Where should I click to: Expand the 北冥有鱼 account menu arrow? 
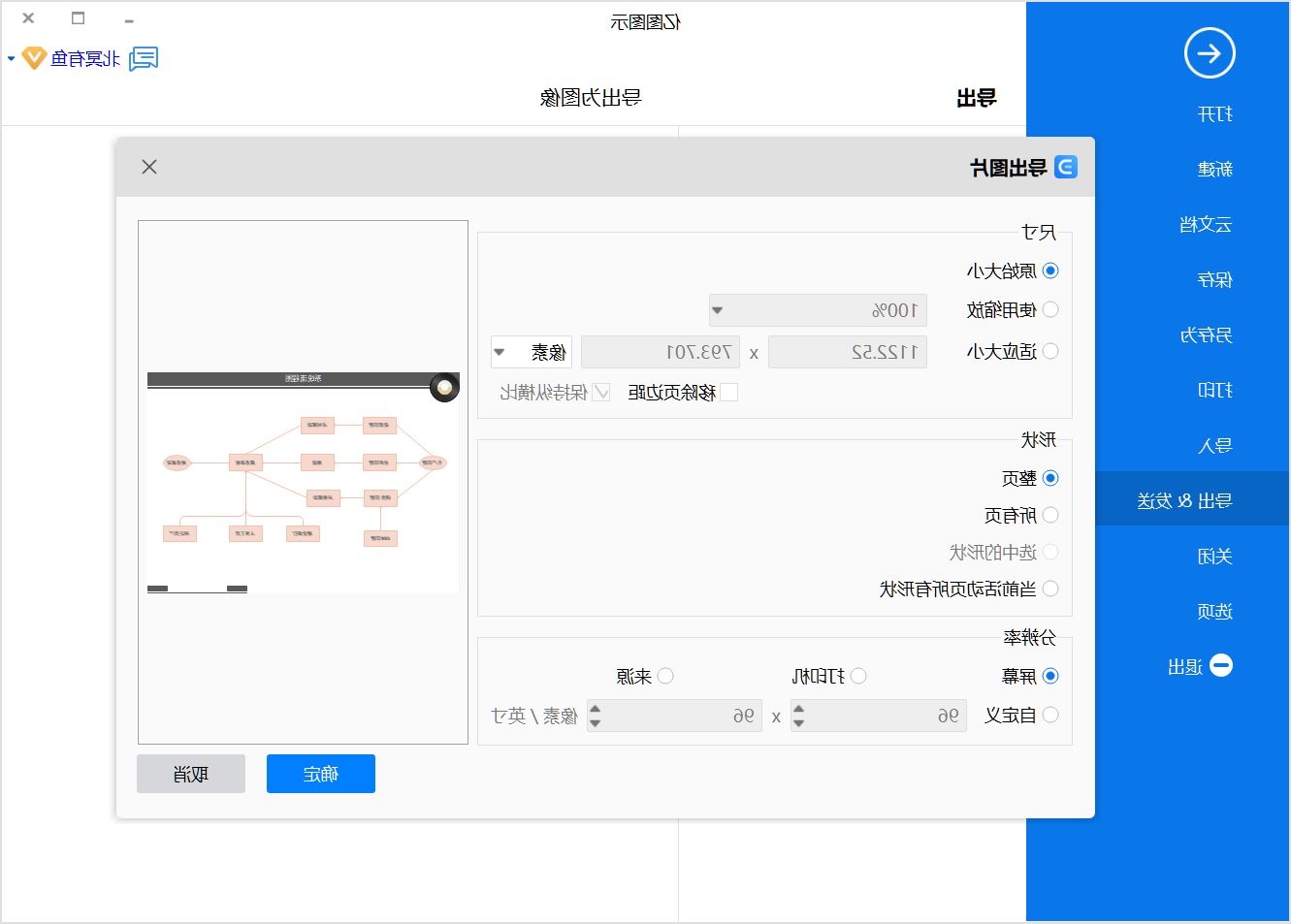(11, 59)
